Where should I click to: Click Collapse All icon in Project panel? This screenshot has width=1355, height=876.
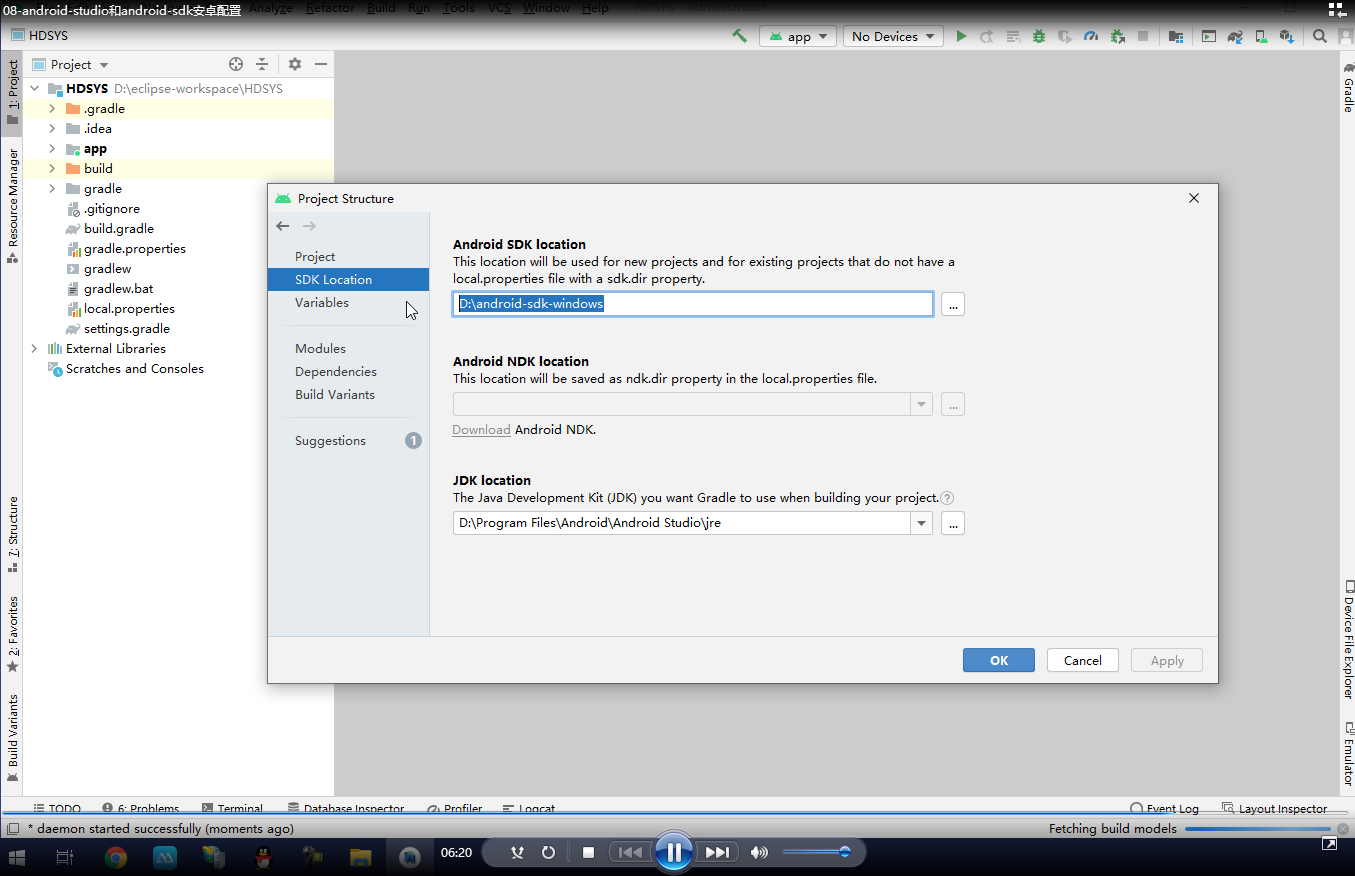262,64
